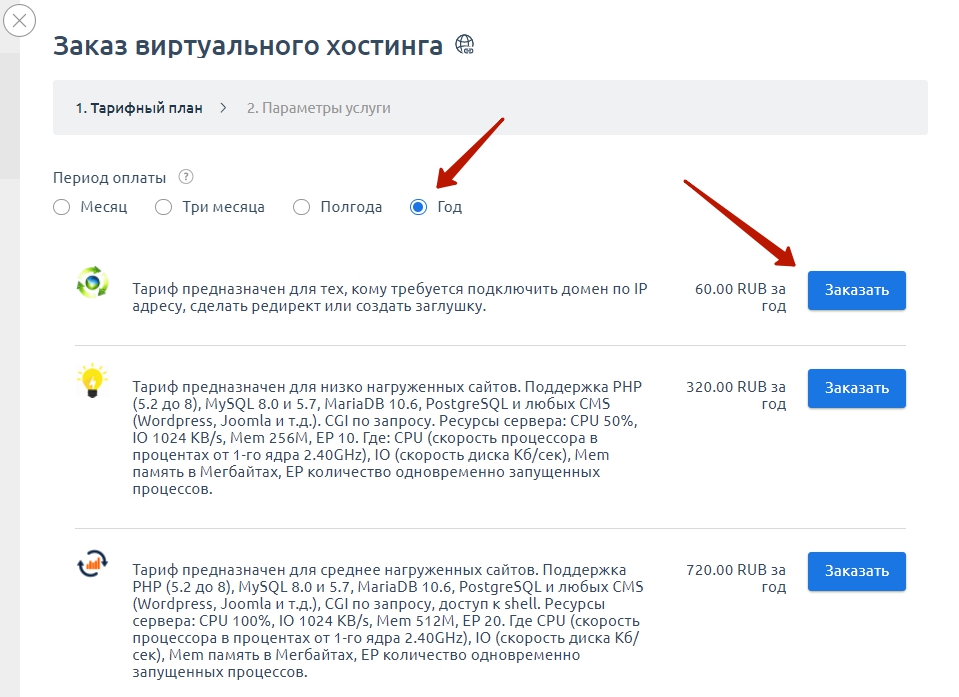Open step 1 Тарифный план
The image size is (959, 697).
tap(139, 108)
